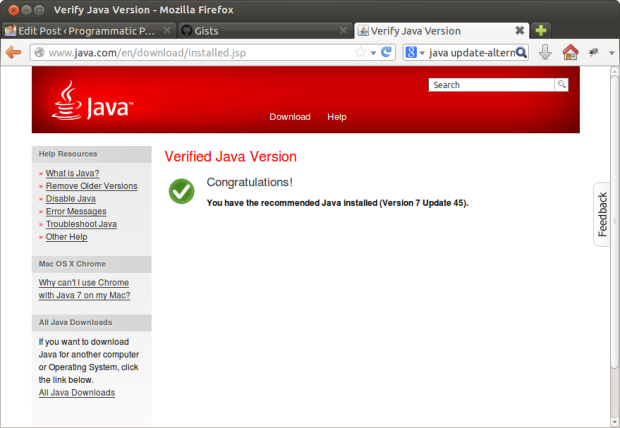This screenshot has height=428, width=620.
Task: Focus the Java site Search field
Action: coord(491,85)
